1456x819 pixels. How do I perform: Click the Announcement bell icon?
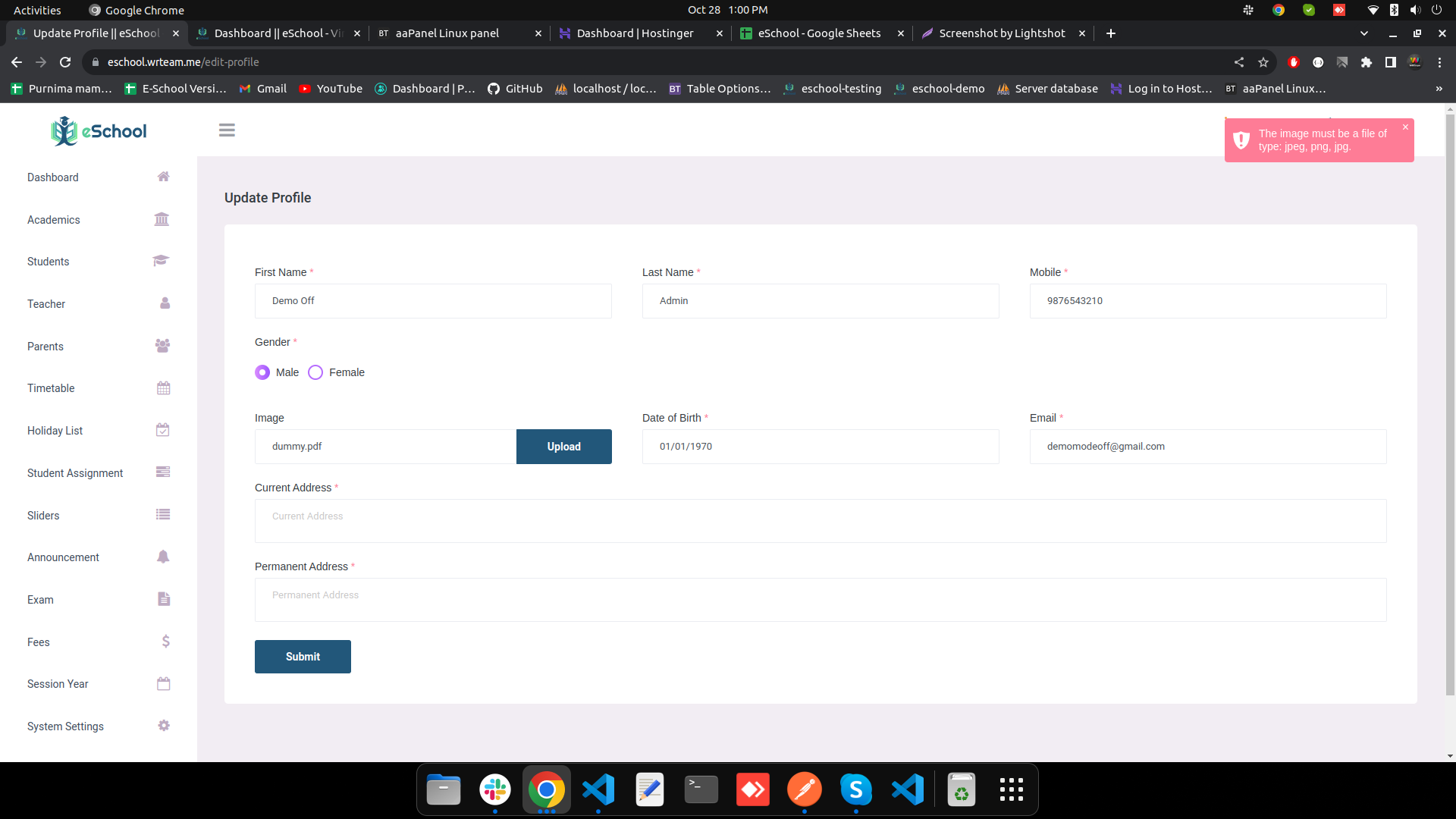(x=163, y=557)
